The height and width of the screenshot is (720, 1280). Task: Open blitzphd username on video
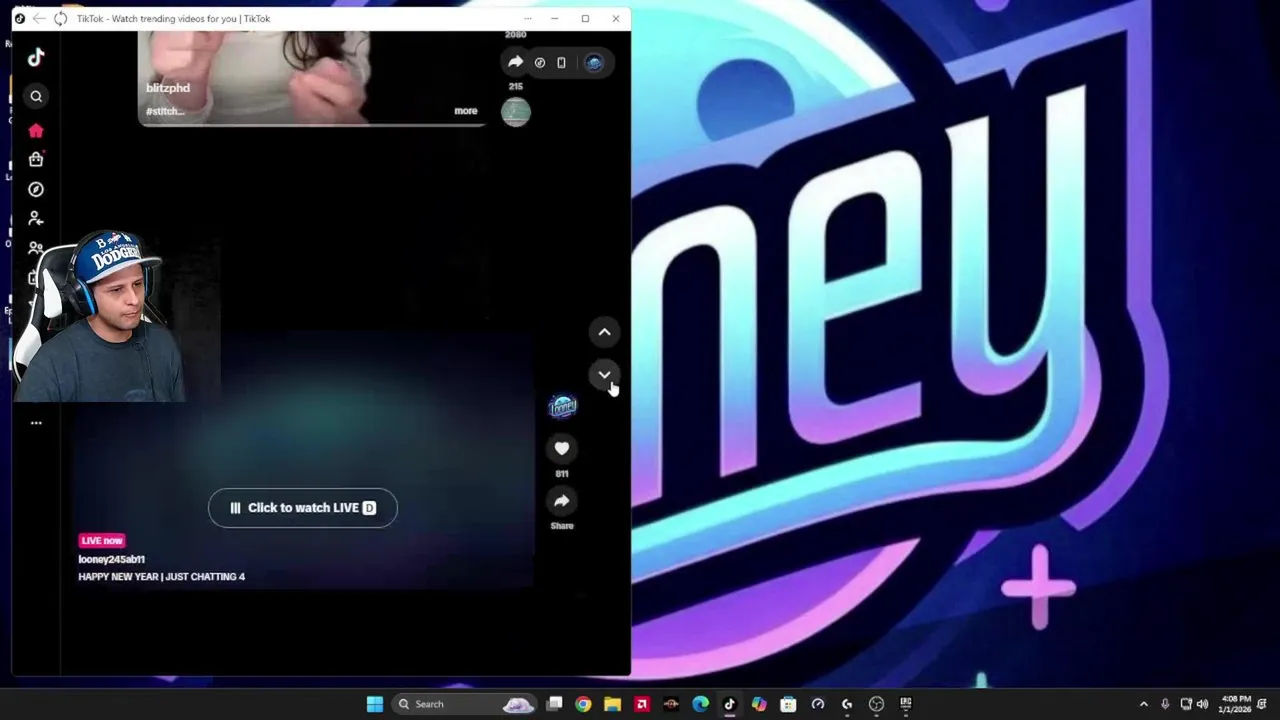(168, 88)
